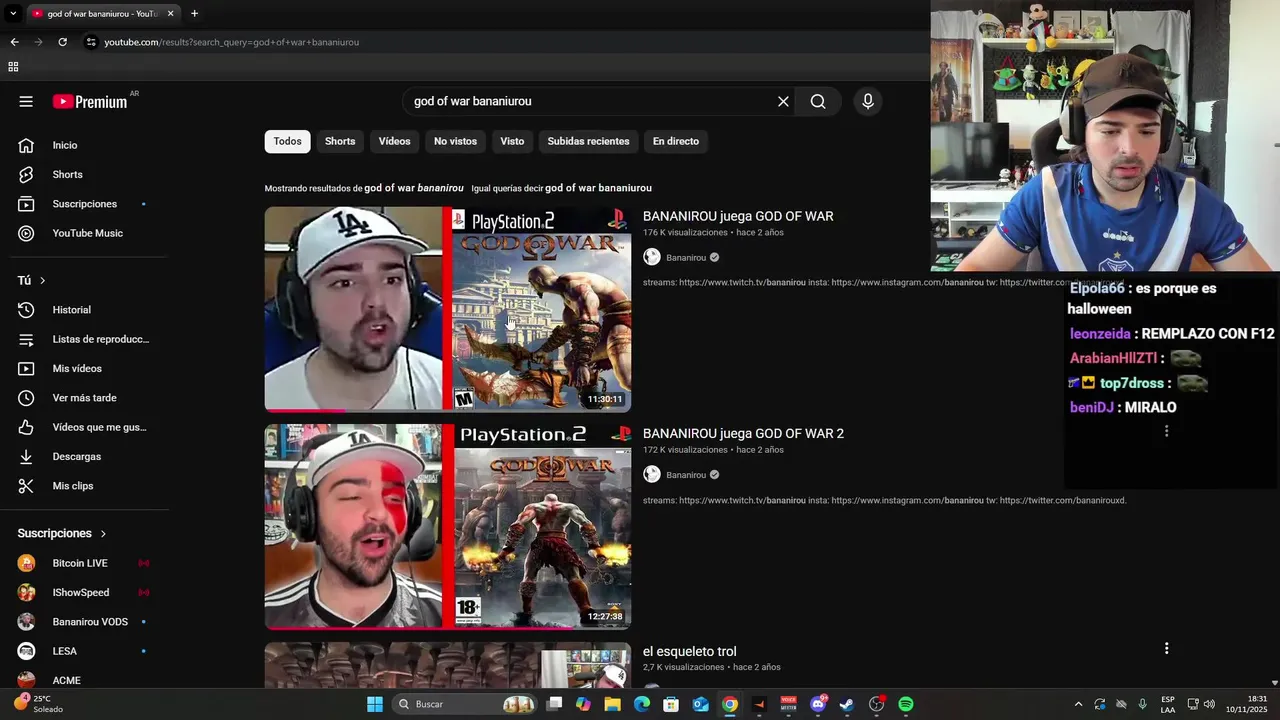Select the Visto filter chip
Viewport: 1280px width, 720px height.
click(x=512, y=141)
